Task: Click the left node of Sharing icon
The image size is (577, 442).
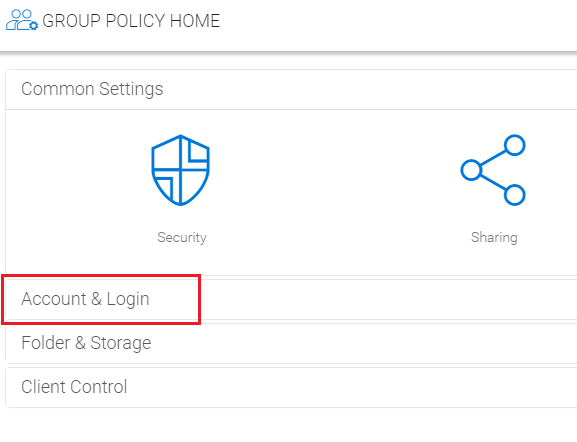Action: (471, 170)
